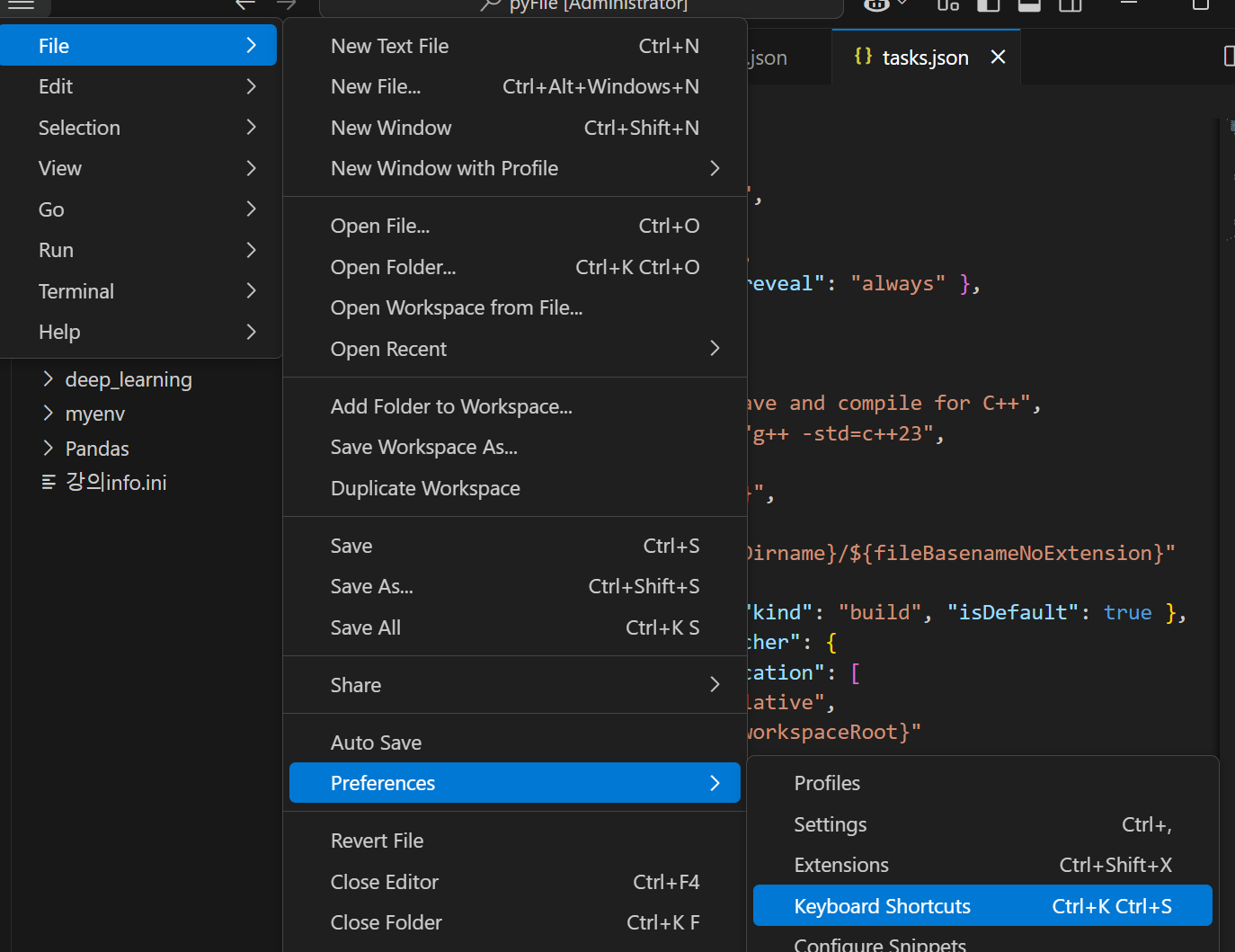Image resolution: width=1235 pixels, height=952 pixels.
Task: Open the Run menu
Action: [x=138, y=250]
